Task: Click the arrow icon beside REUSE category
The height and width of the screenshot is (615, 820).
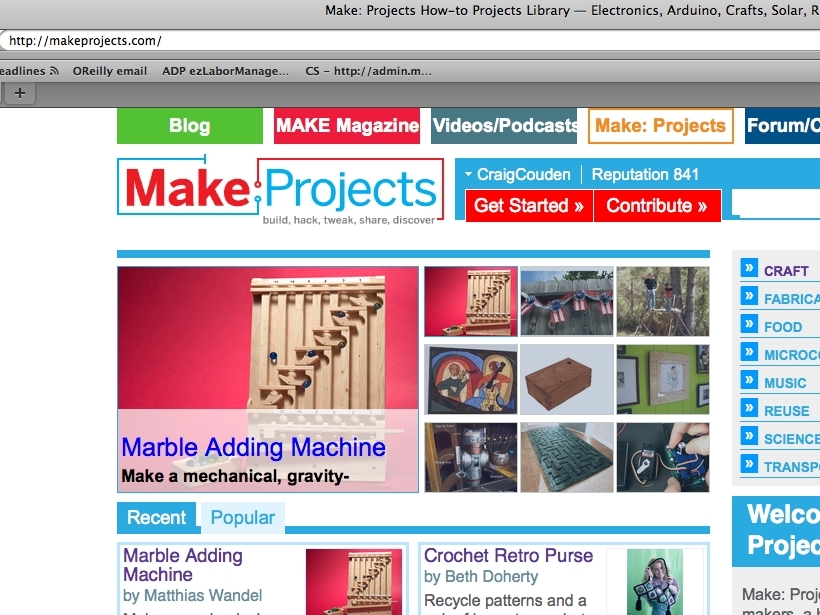Action: [x=749, y=408]
